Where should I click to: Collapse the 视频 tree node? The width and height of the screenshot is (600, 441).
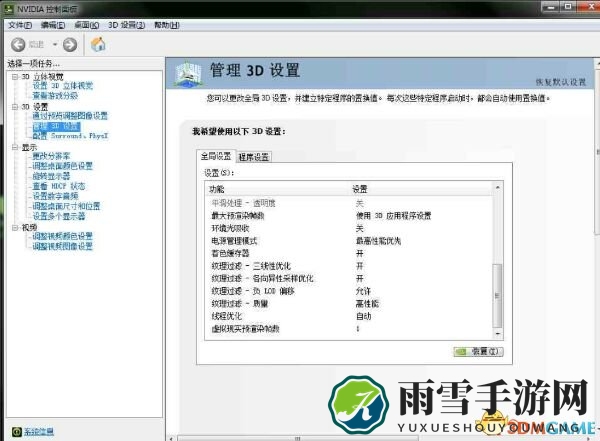click(x=15, y=227)
